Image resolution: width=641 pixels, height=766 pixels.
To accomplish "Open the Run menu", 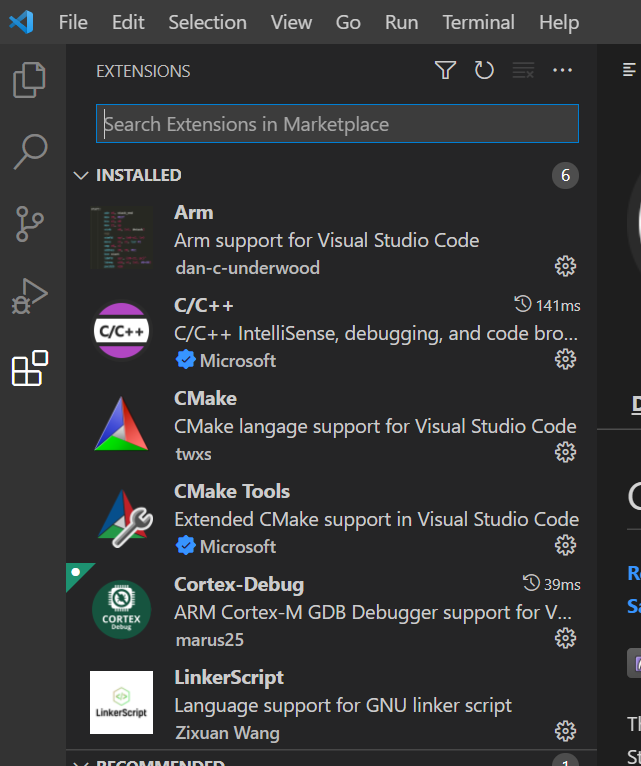I will (402, 22).
